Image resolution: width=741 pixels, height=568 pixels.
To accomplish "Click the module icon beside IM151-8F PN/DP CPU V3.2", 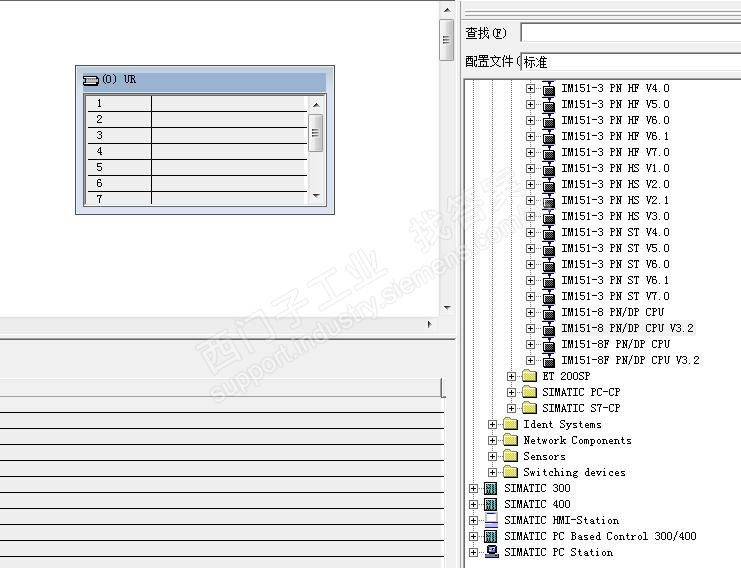I will (x=548, y=361).
